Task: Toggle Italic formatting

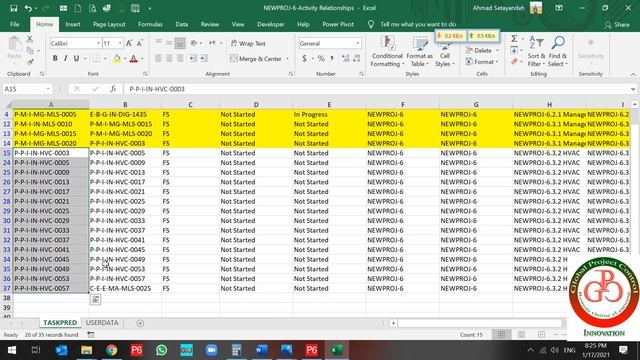Action: 65,59
